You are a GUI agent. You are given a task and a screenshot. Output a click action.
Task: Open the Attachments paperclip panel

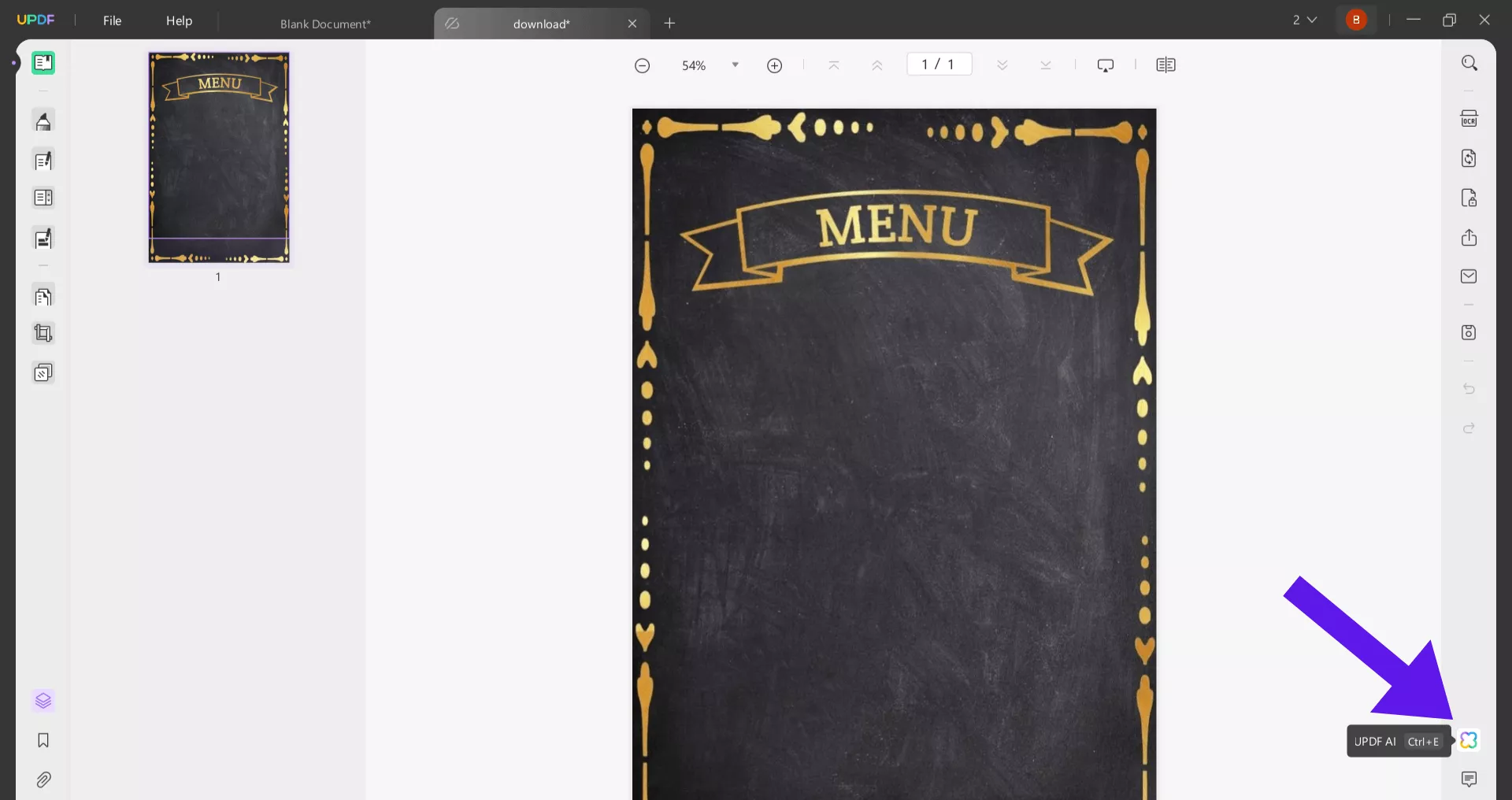tap(43, 780)
